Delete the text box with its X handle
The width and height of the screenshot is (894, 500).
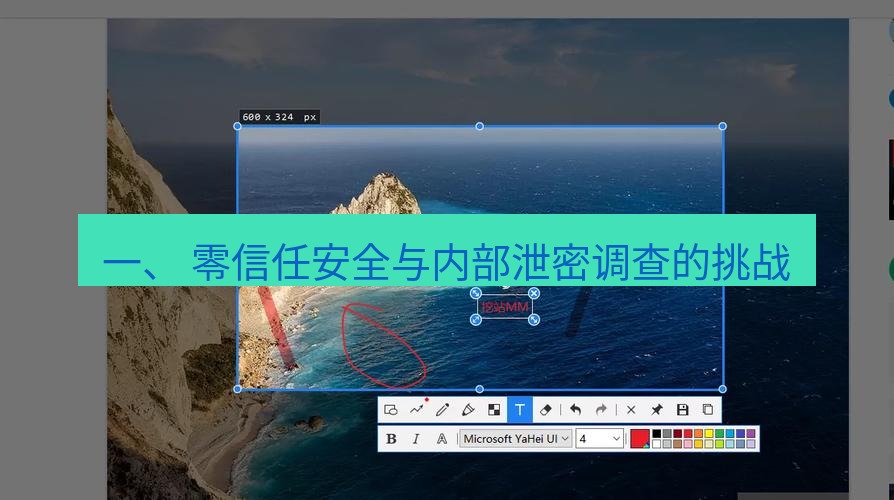click(x=534, y=293)
